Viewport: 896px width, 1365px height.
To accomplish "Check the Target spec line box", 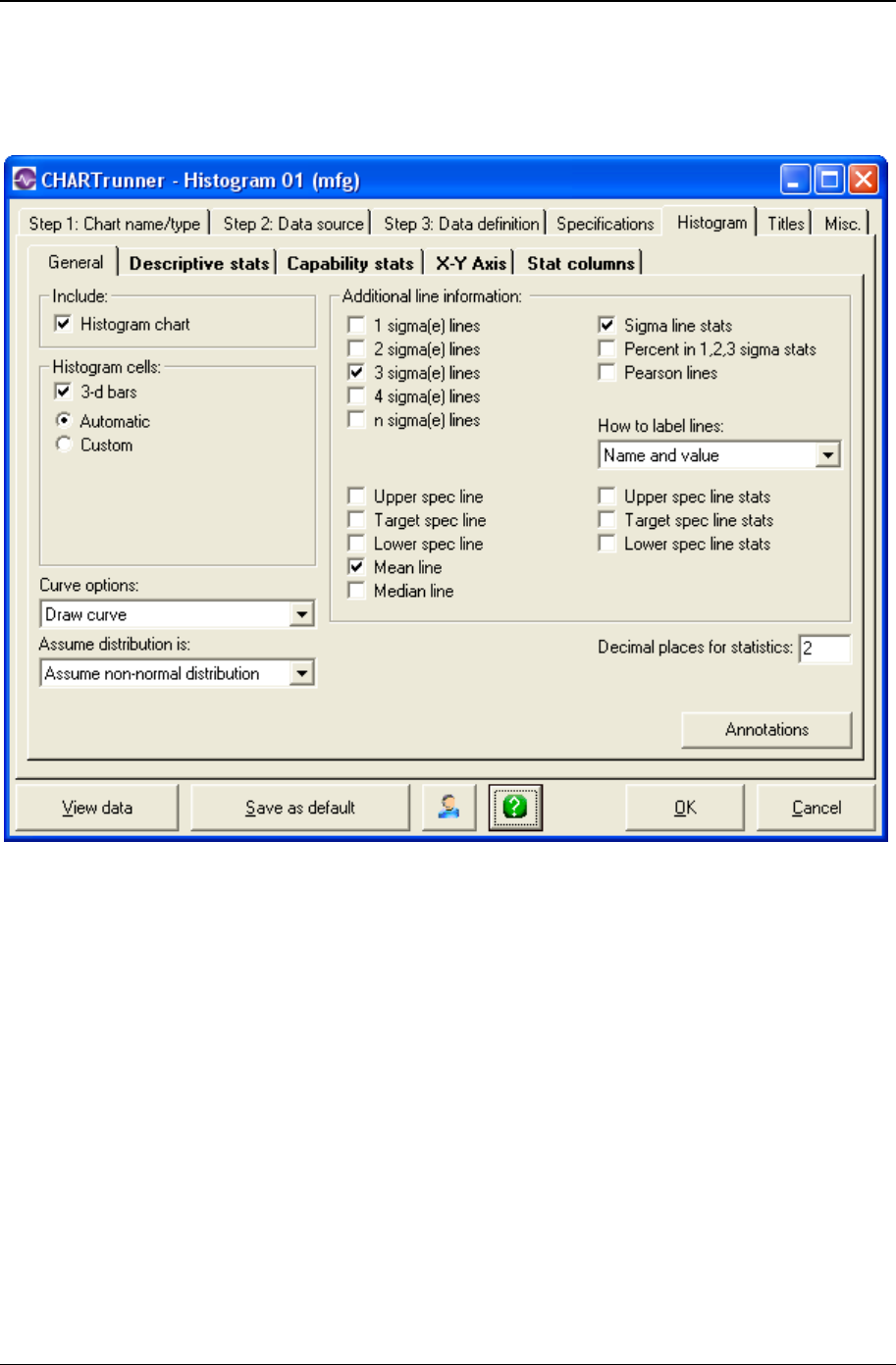I will 356,520.
